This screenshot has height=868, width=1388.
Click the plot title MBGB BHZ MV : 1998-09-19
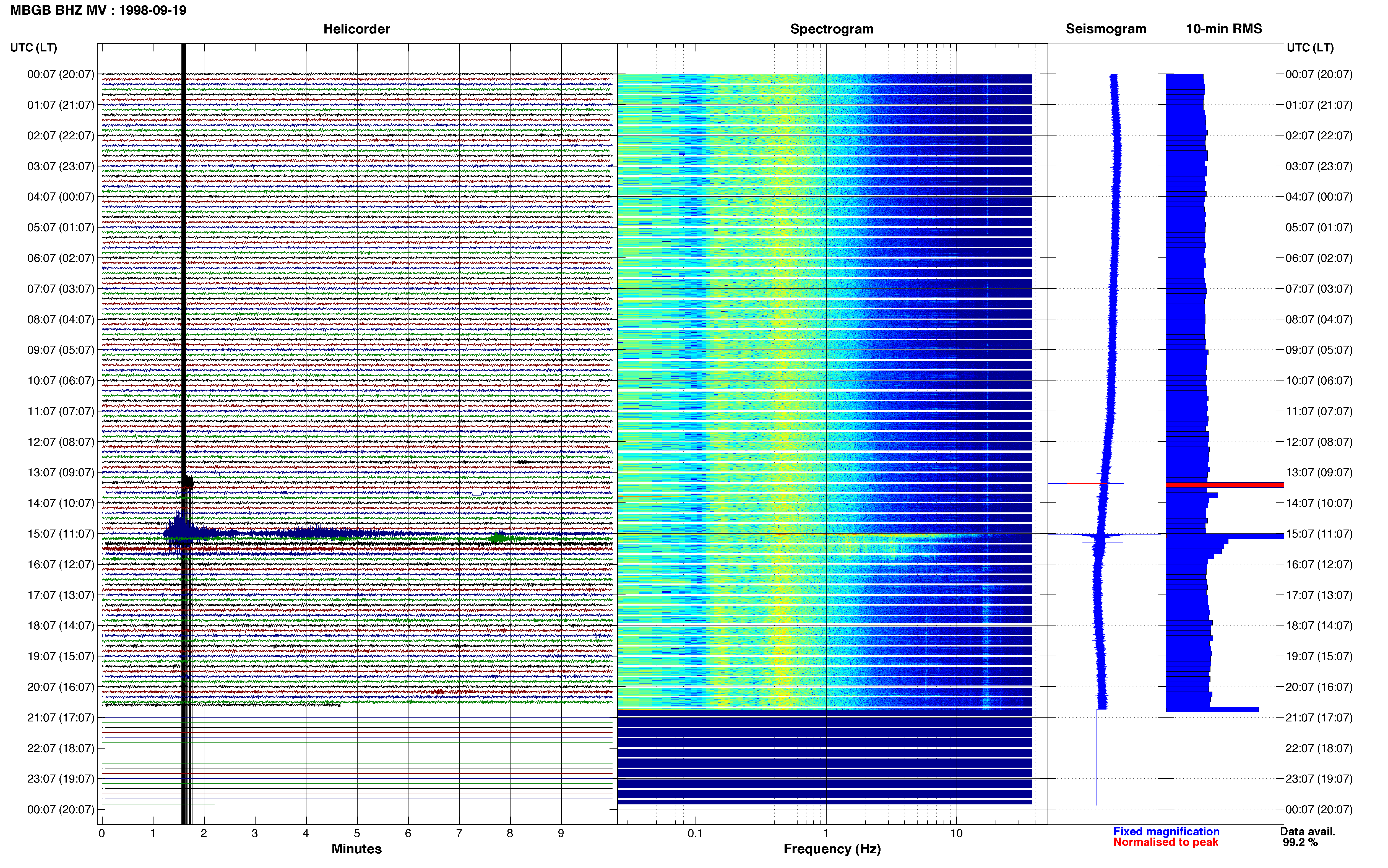click(x=98, y=10)
